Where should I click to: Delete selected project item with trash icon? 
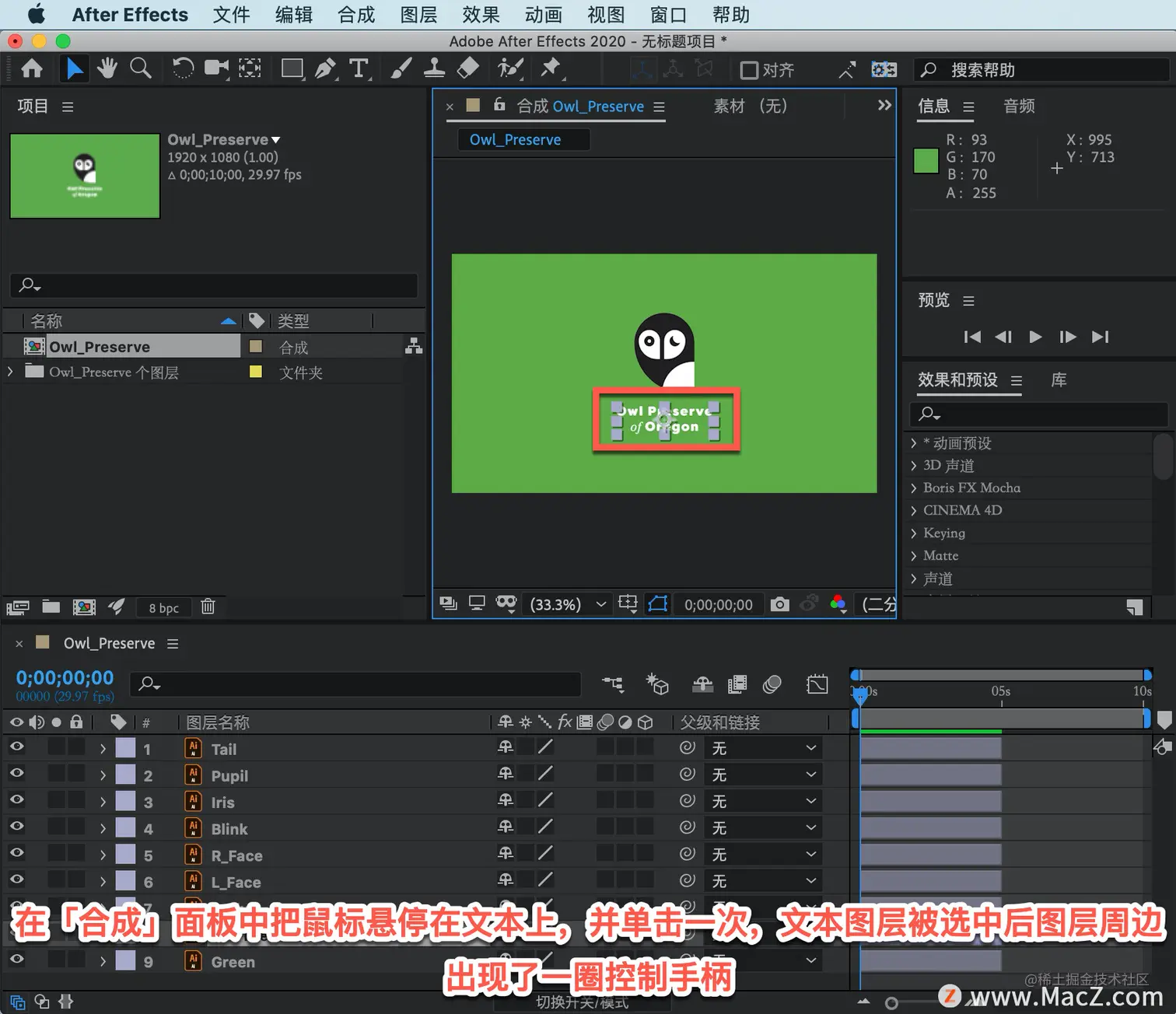coord(208,607)
